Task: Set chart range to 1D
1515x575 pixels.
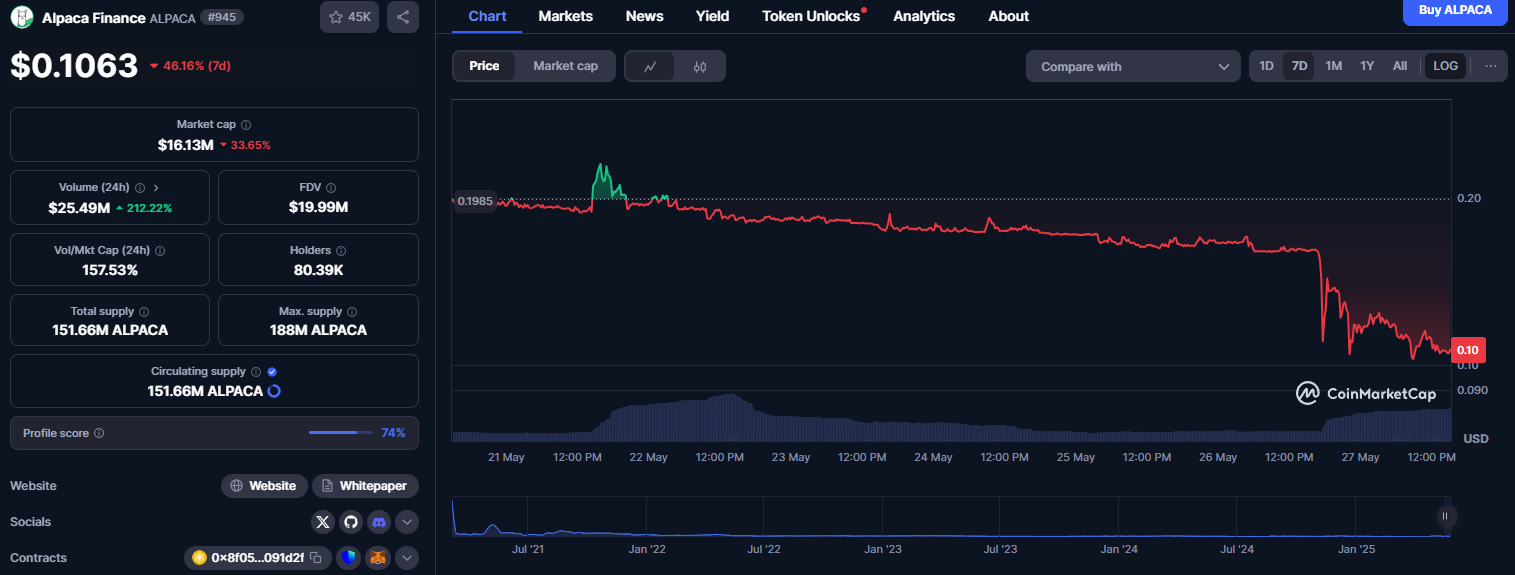Action: point(1266,66)
